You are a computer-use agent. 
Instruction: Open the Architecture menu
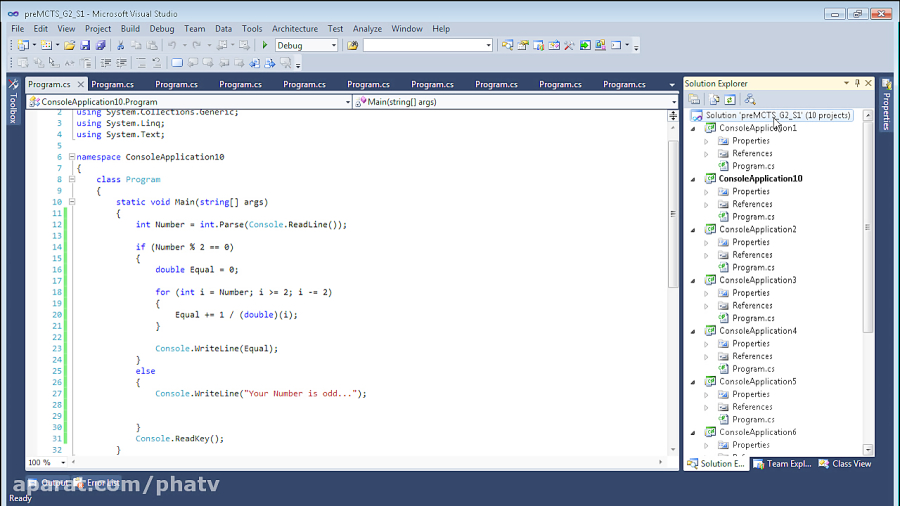(x=295, y=29)
